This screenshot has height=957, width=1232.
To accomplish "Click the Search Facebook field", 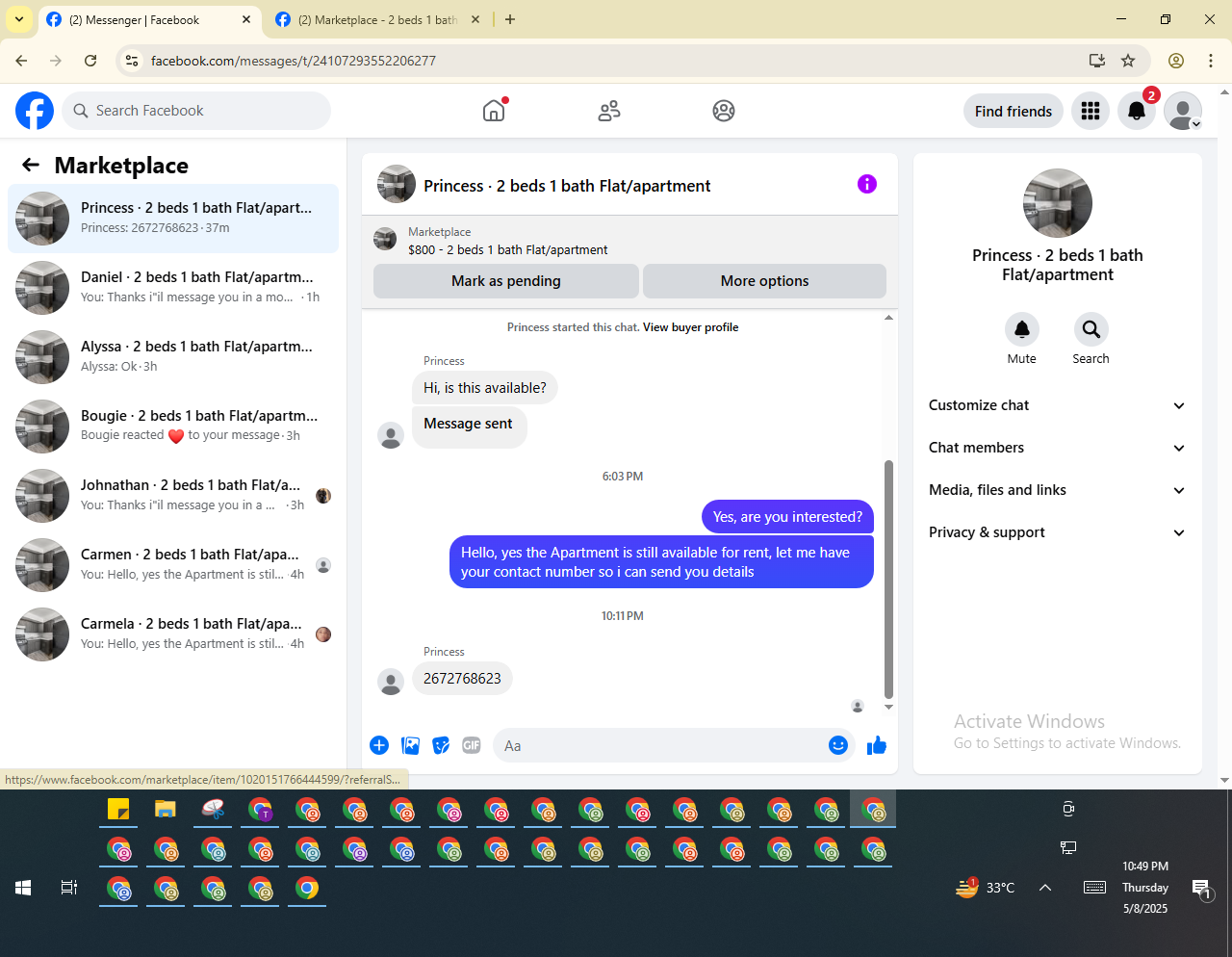I will (196, 111).
